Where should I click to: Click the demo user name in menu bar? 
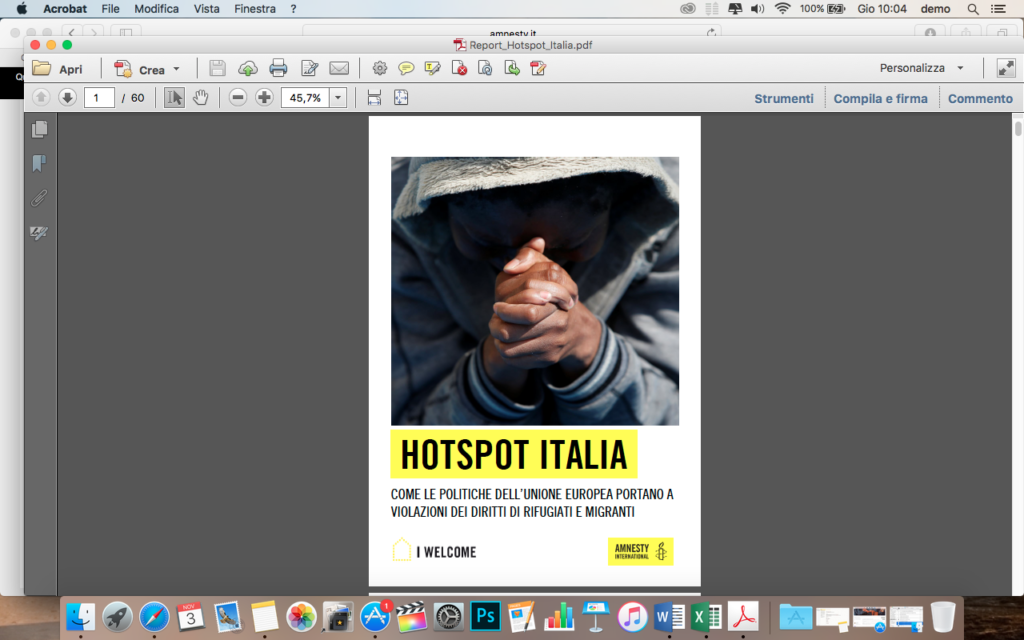[935, 8]
